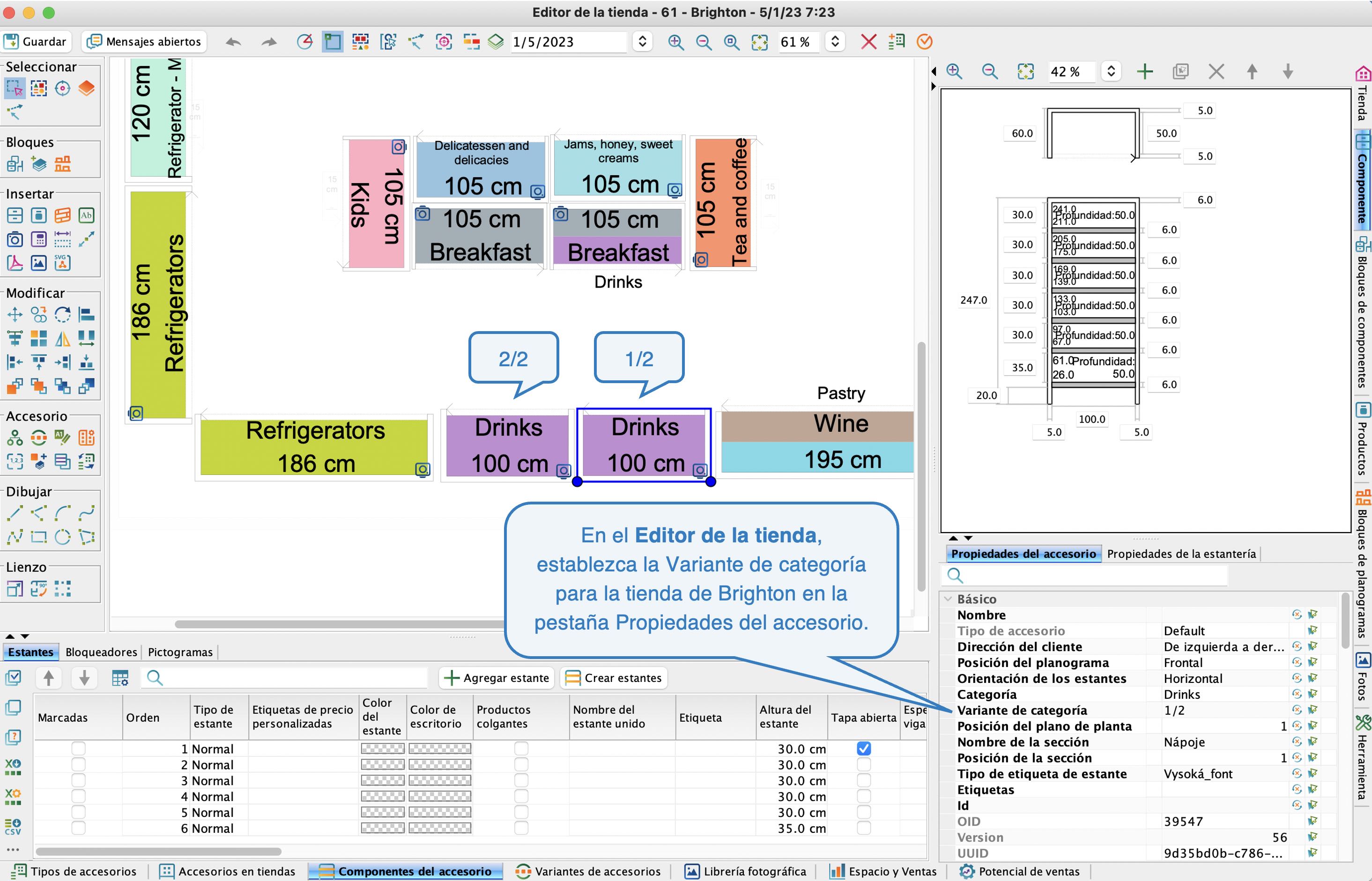Check Tapa abierta for shelf 5
This screenshot has height=881, width=1372.
click(x=863, y=812)
